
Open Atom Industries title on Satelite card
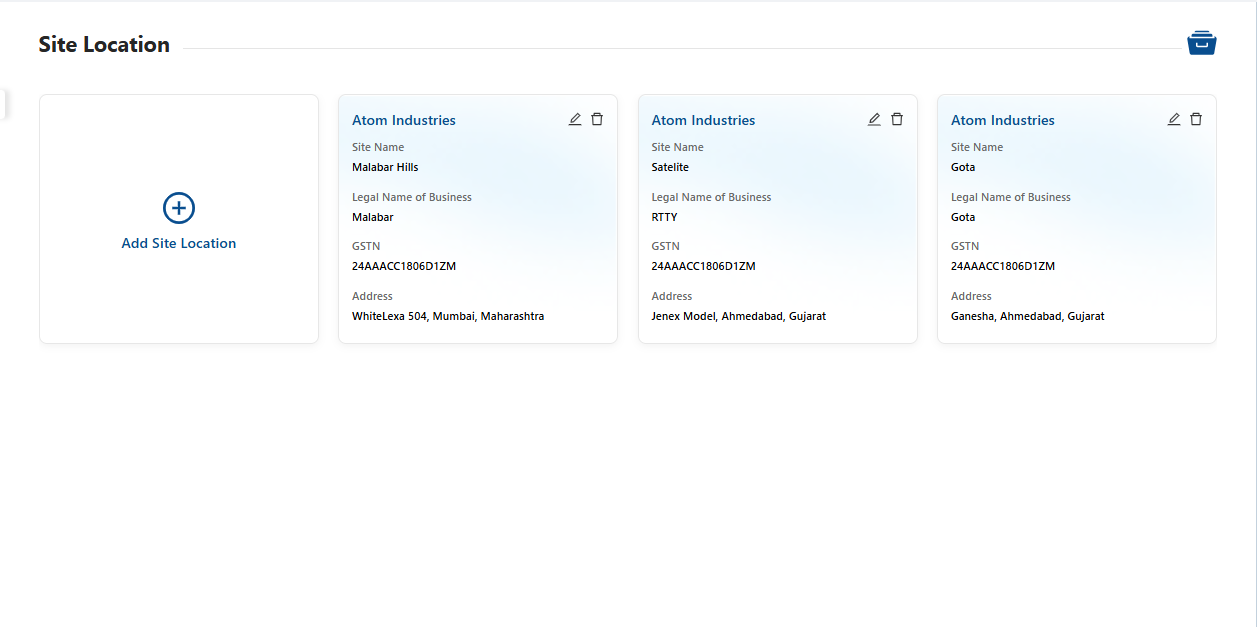703,120
